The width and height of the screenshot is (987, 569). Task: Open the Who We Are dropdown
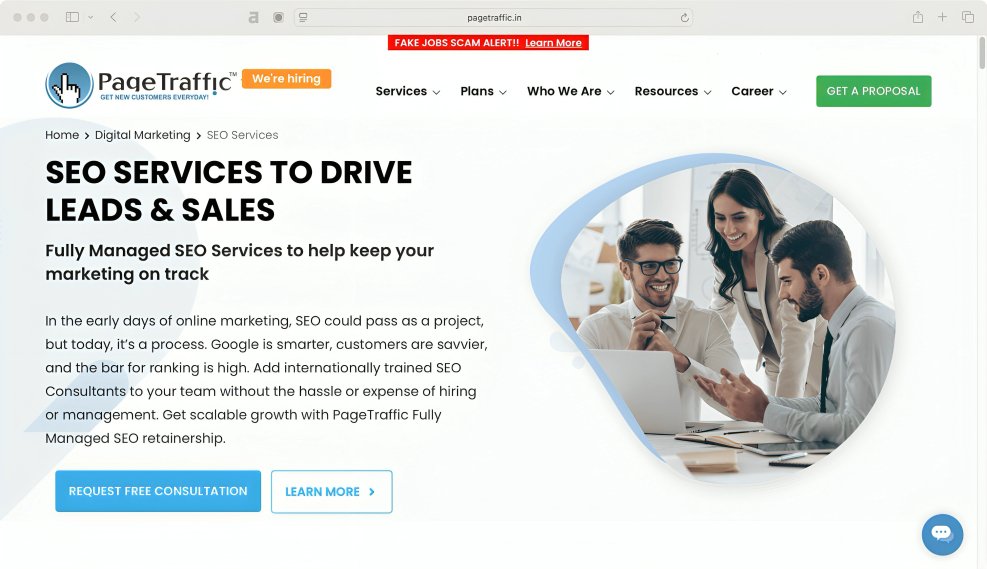coord(570,91)
